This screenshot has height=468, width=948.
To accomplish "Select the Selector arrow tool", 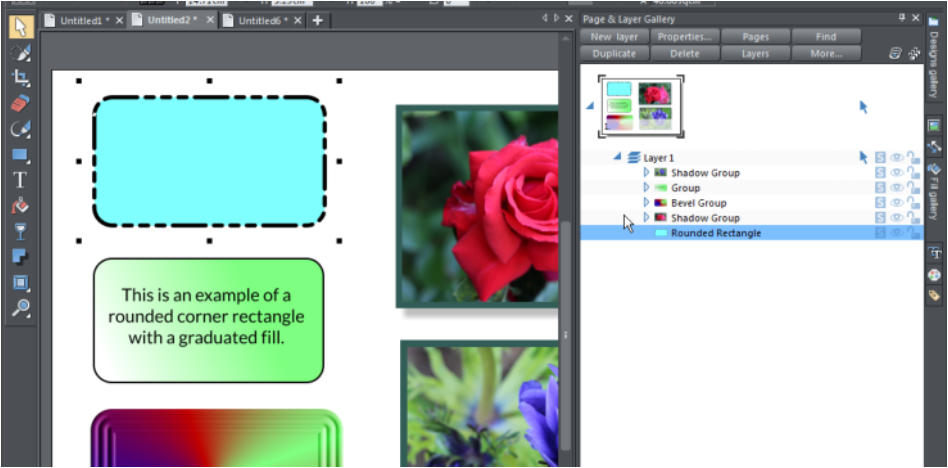I will tap(20, 25).
